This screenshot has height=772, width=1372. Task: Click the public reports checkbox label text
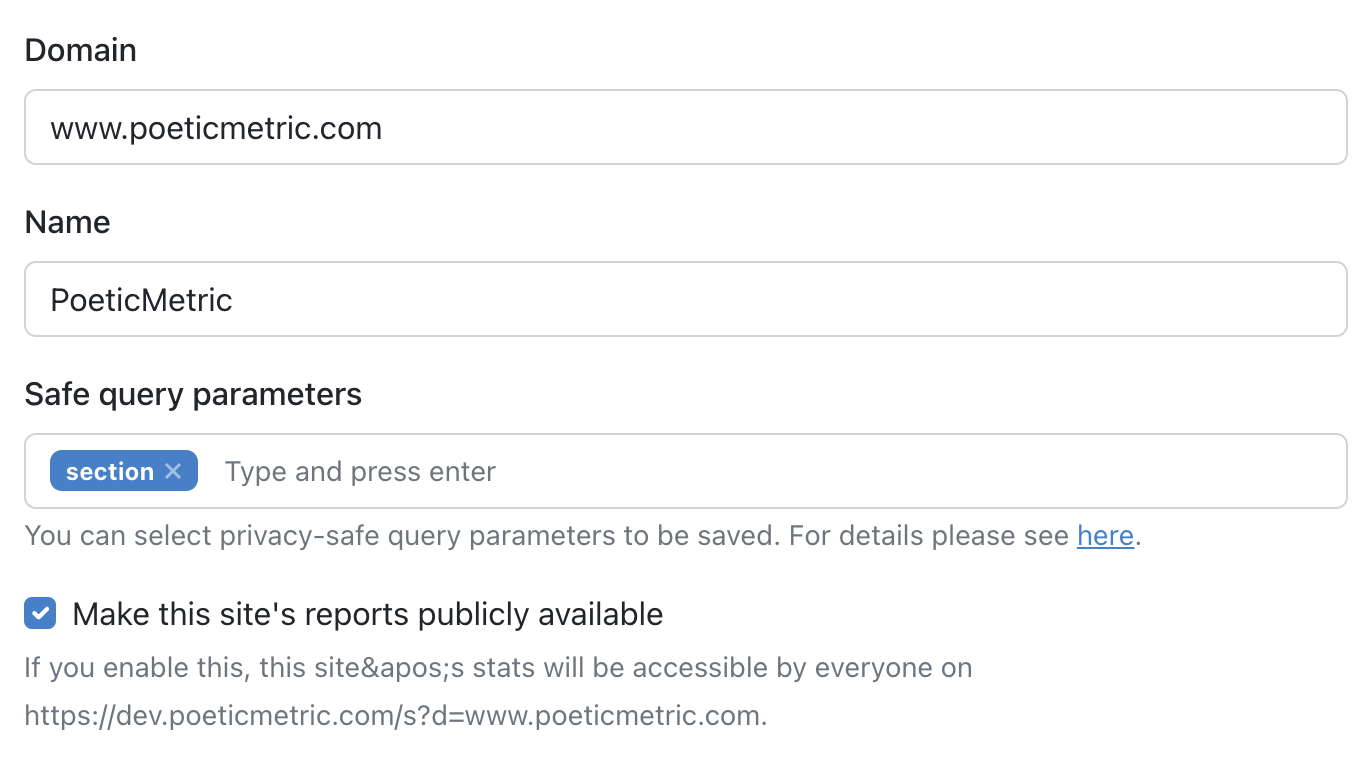[x=366, y=613]
